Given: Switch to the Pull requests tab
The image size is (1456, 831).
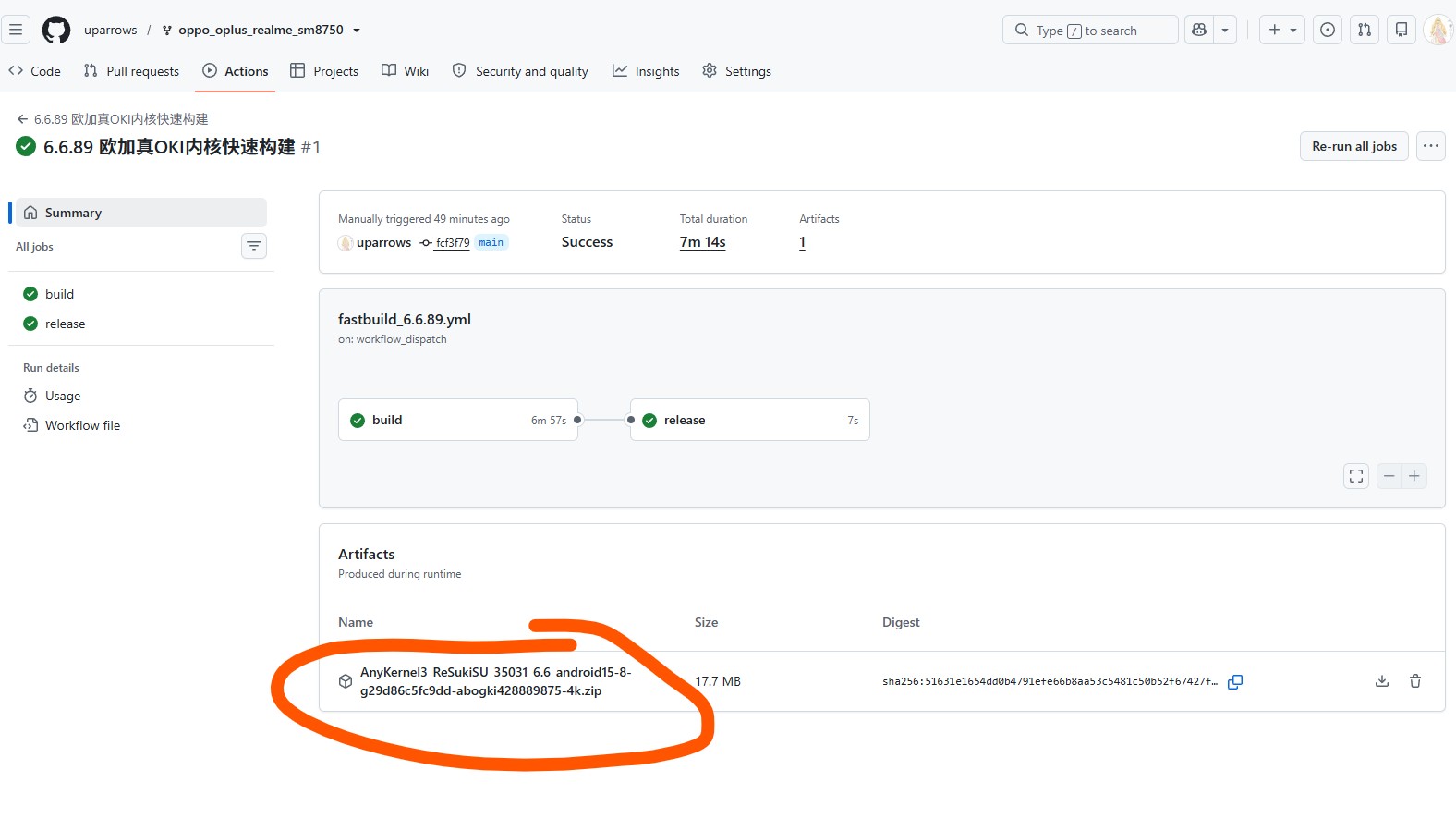Looking at the screenshot, I should [x=131, y=71].
